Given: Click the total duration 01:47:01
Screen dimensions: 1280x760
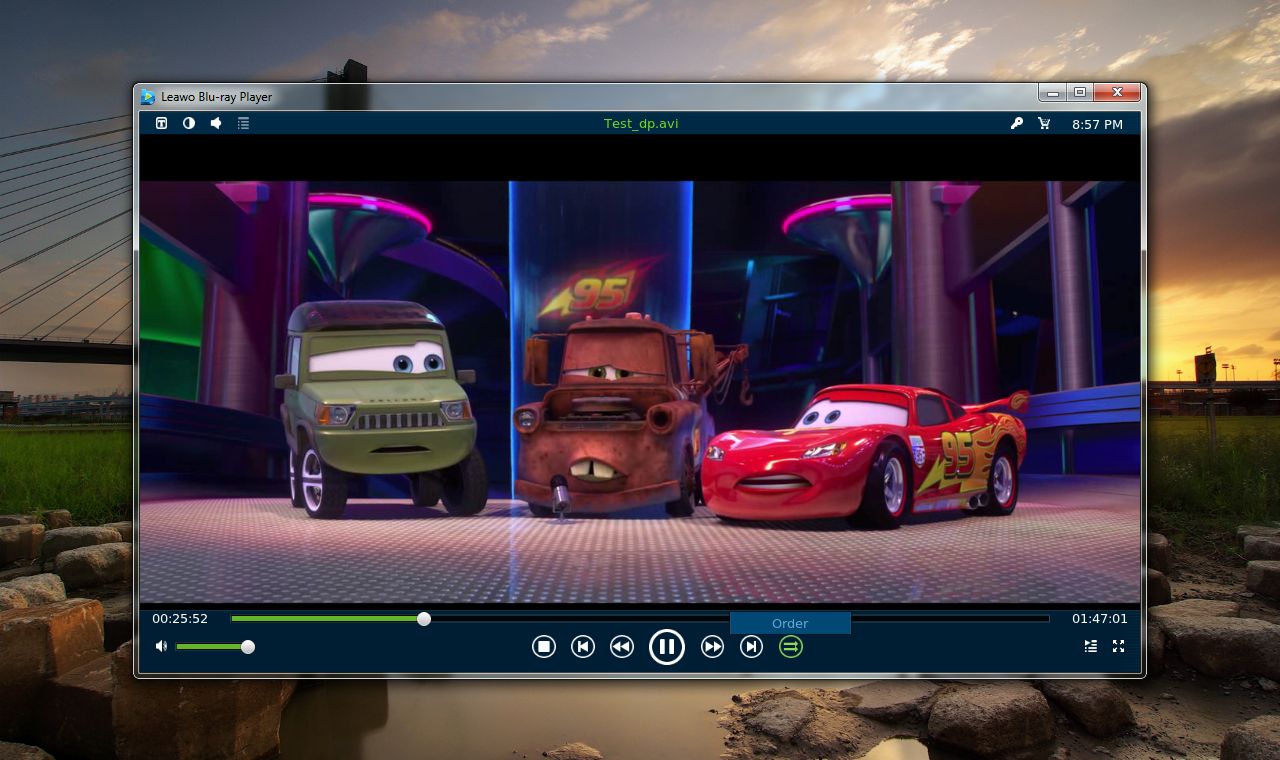Looking at the screenshot, I should [1099, 619].
